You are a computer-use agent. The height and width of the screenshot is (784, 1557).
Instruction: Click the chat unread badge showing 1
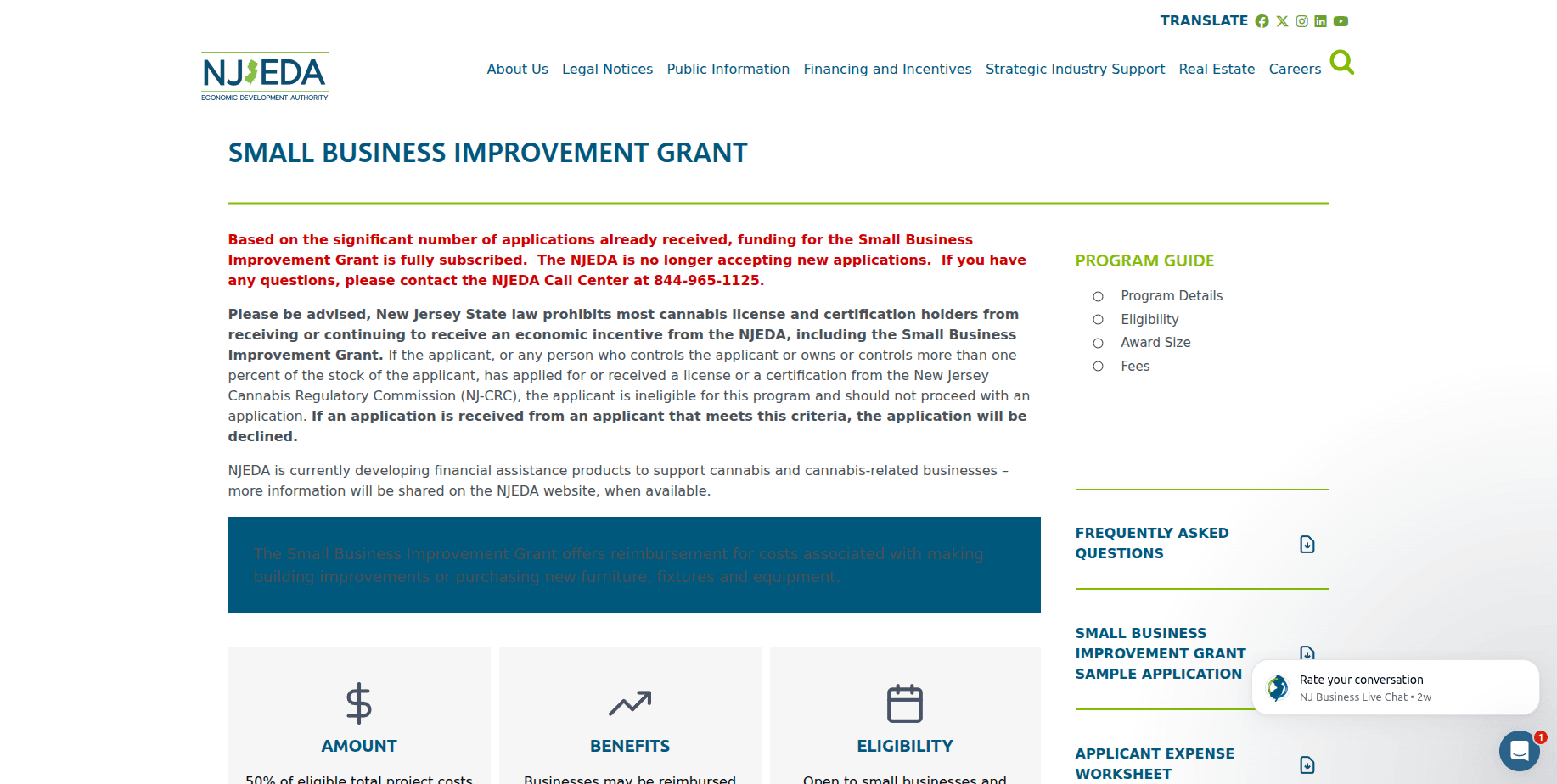pyautogui.click(x=1540, y=737)
